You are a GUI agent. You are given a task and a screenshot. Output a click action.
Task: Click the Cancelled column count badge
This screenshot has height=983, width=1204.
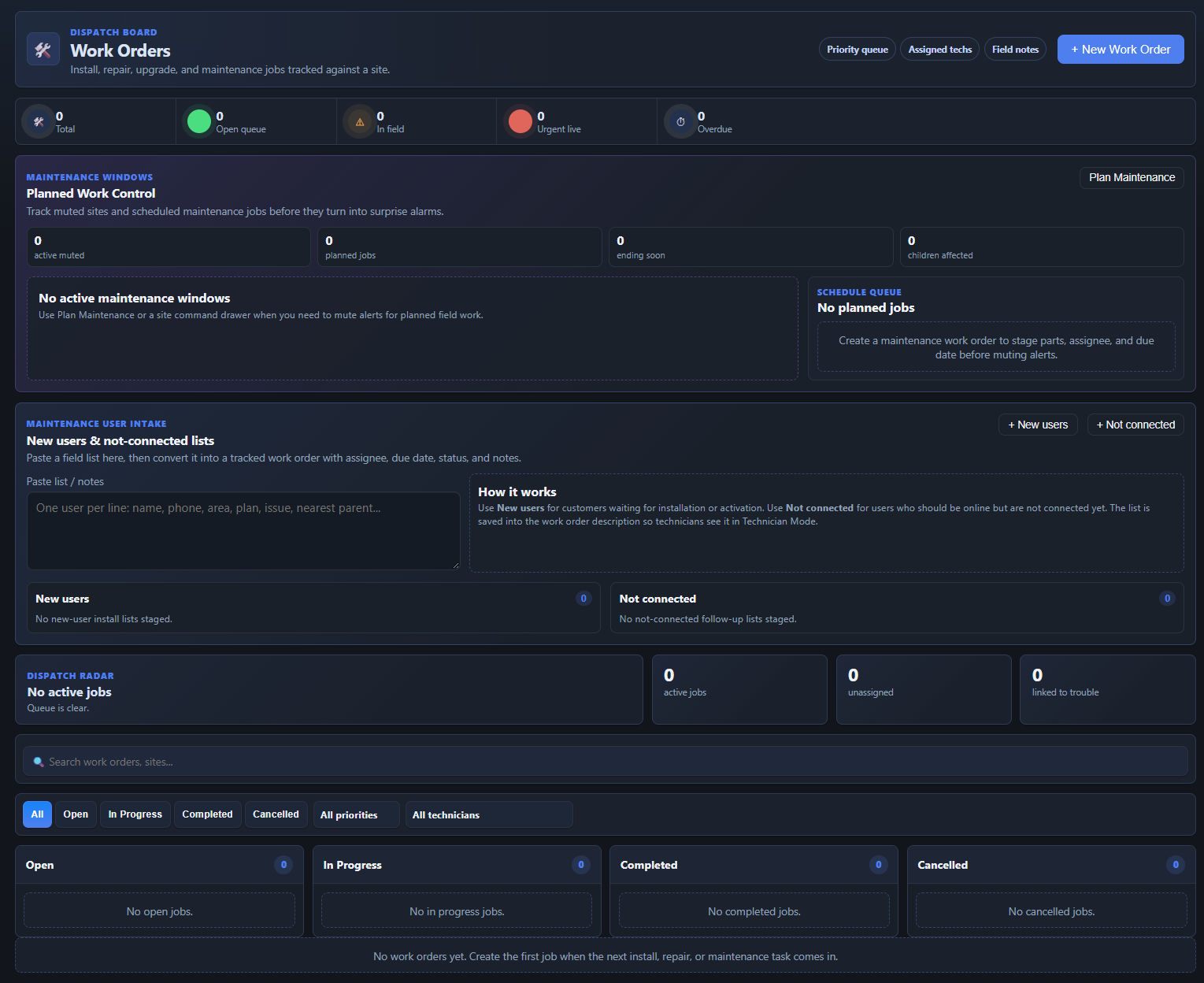coord(1176,865)
